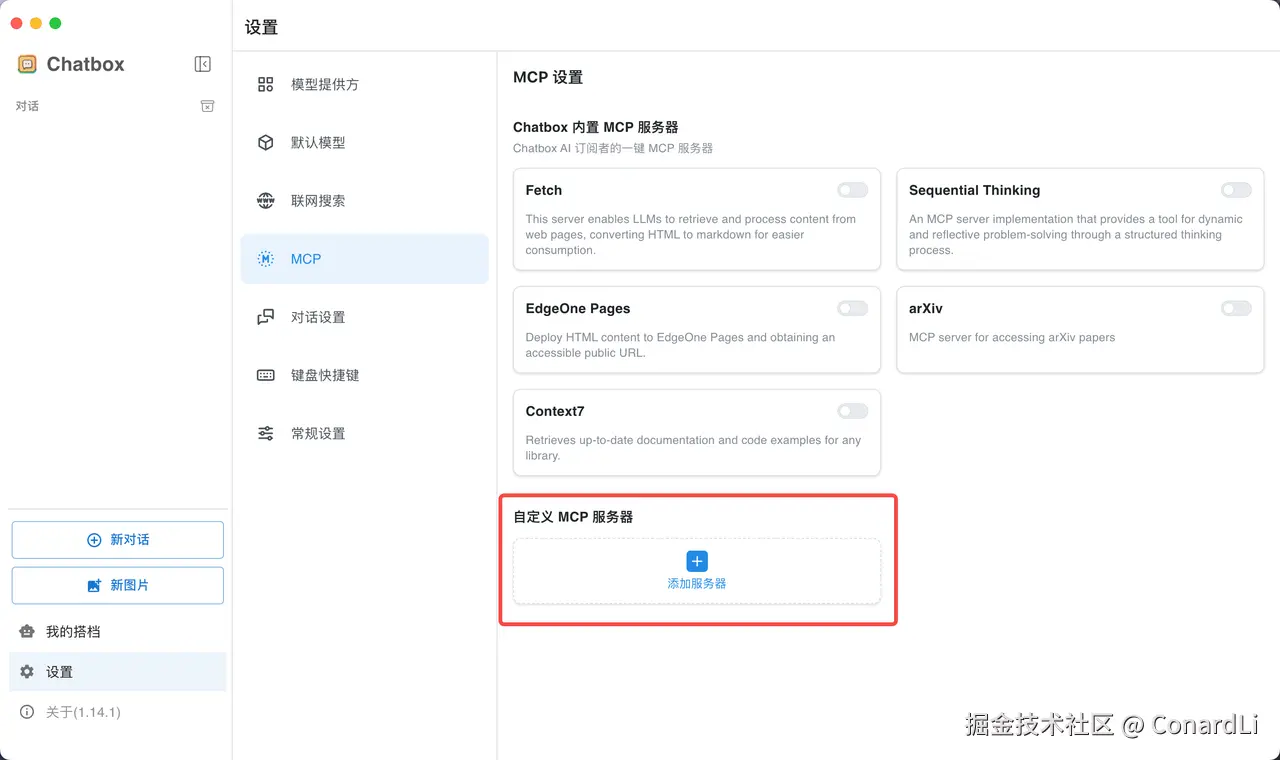Collapse the sidebar with the panel icon

pyautogui.click(x=203, y=64)
